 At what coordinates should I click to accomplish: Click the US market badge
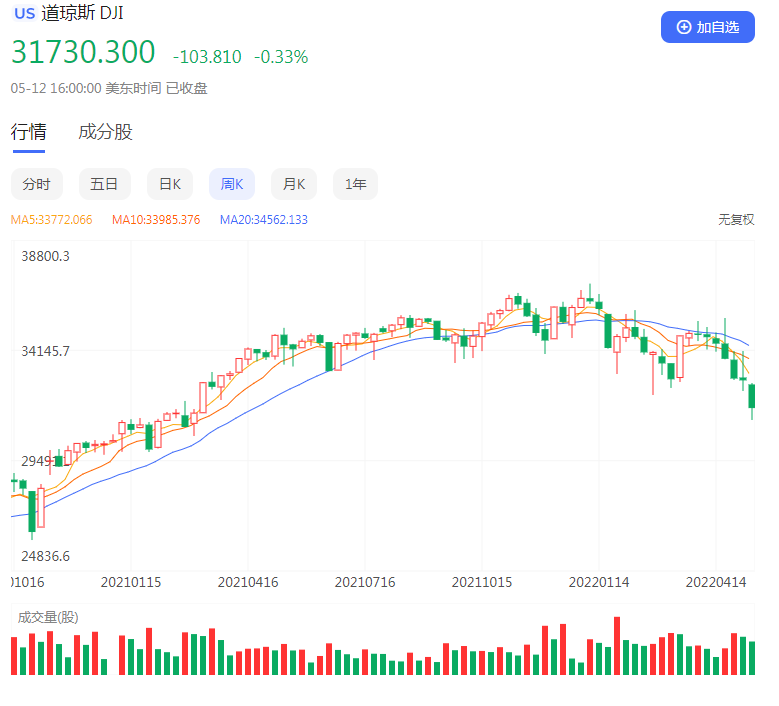click(x=24, y=13)
